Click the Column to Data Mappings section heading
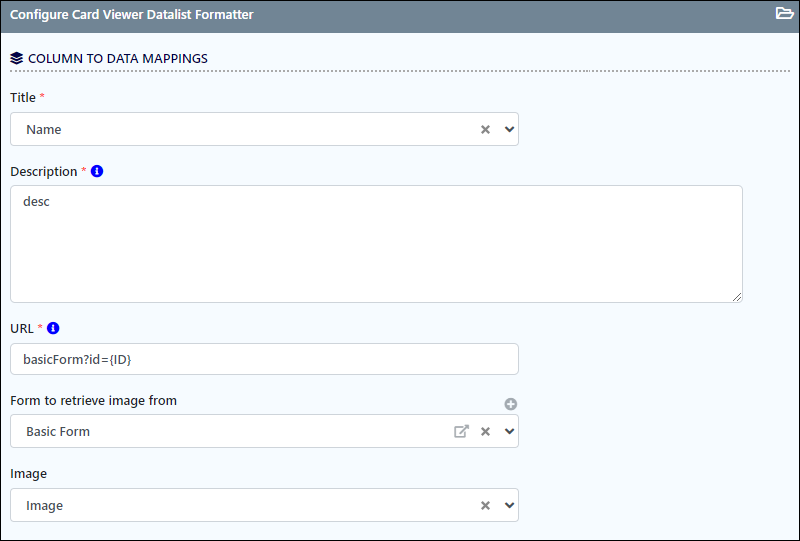Image resolution: width=800 pixels, height=541 pixels. point(118,59)
